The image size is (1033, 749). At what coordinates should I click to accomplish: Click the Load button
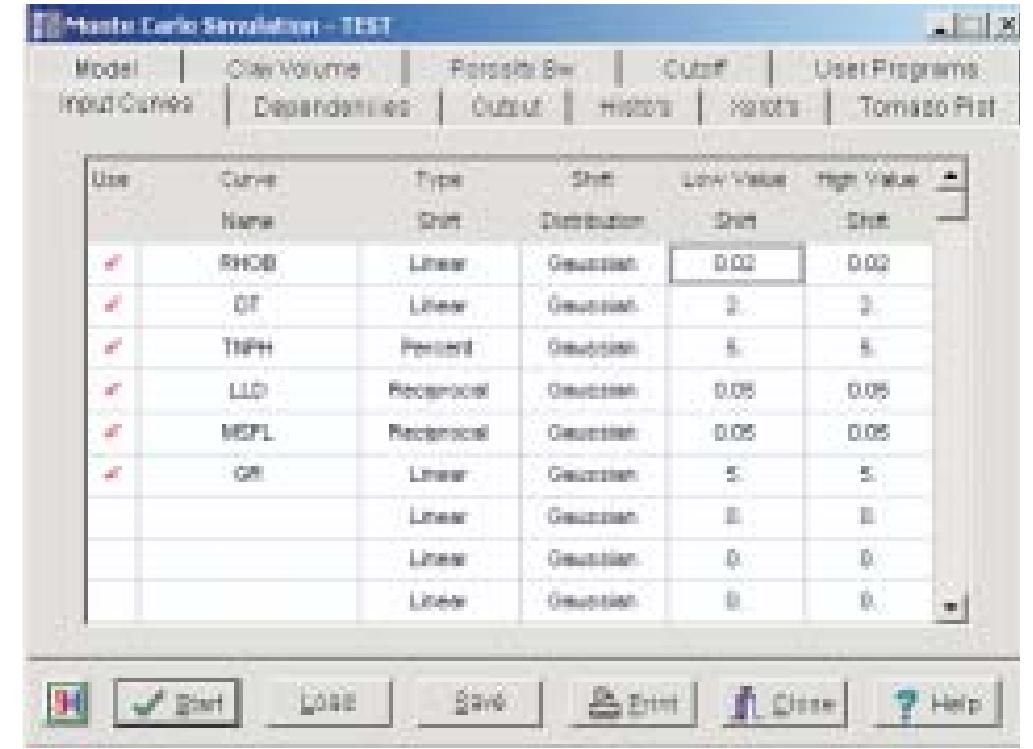[x=329, y=703]
